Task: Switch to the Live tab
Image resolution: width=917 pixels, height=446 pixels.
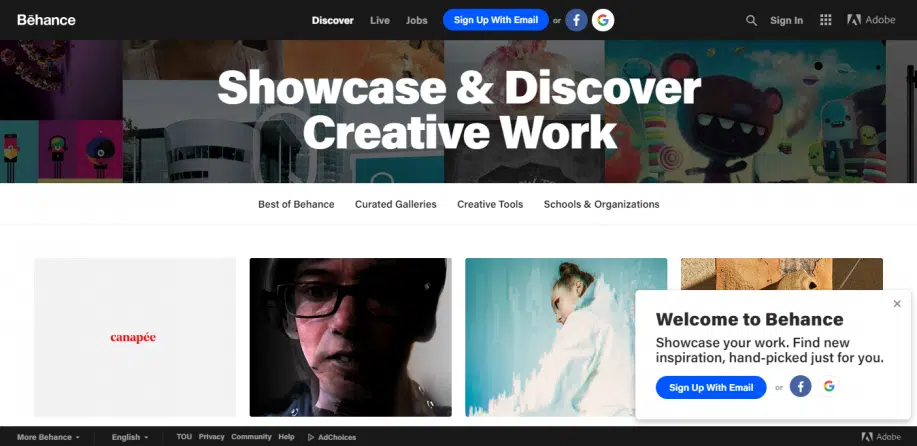Action: point(380,20)
